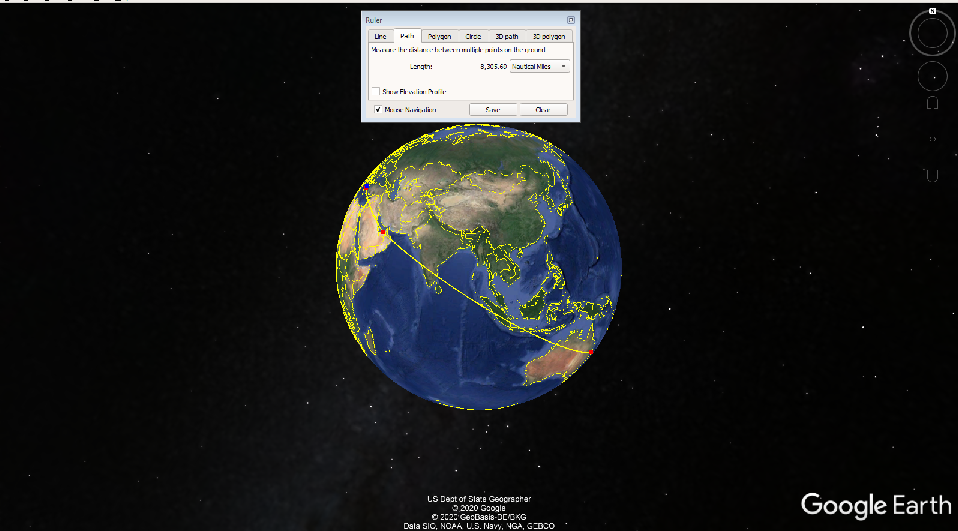Click the Clear button in Ruler

point(543,110)
